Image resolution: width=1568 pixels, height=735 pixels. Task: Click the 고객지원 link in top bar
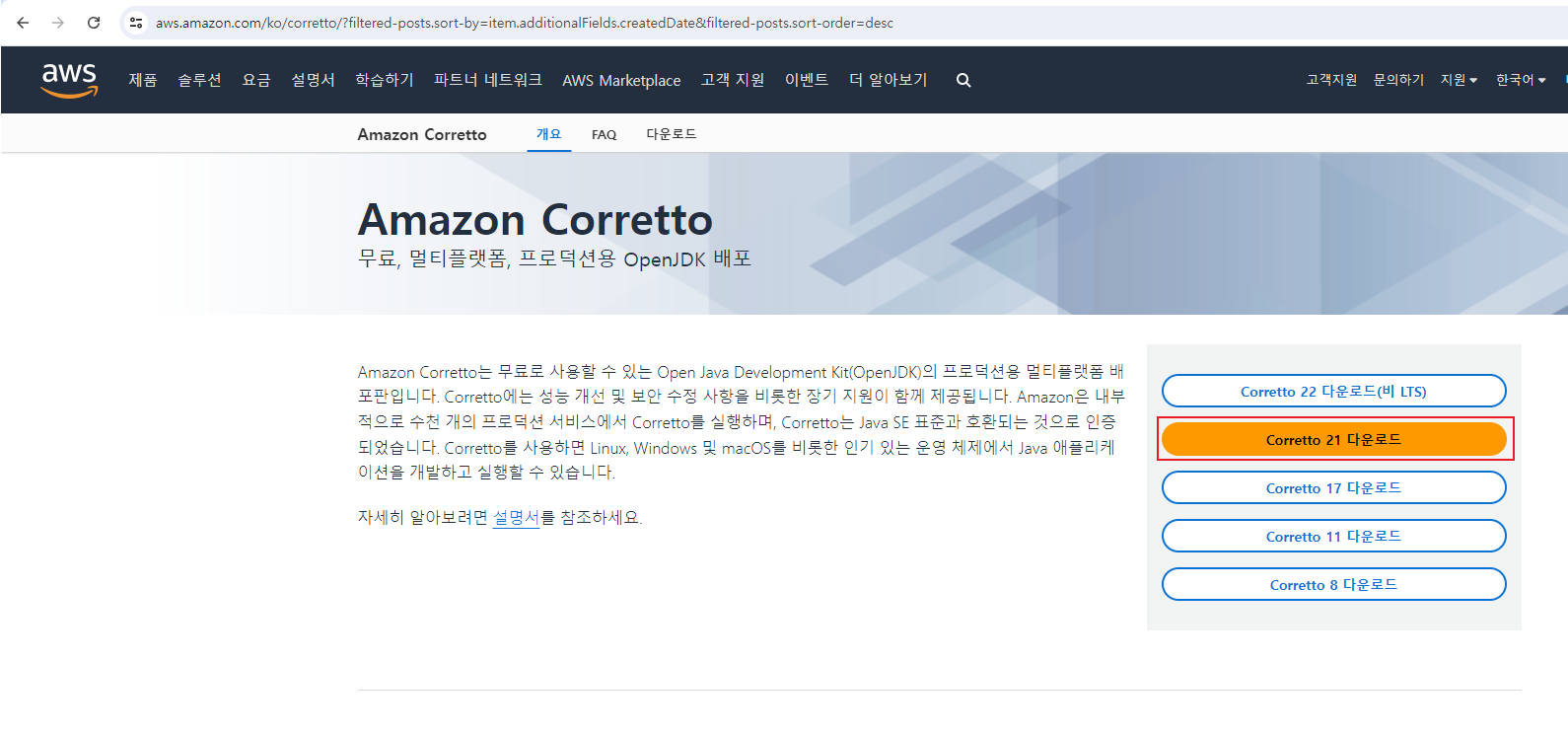coord(1331,80)
